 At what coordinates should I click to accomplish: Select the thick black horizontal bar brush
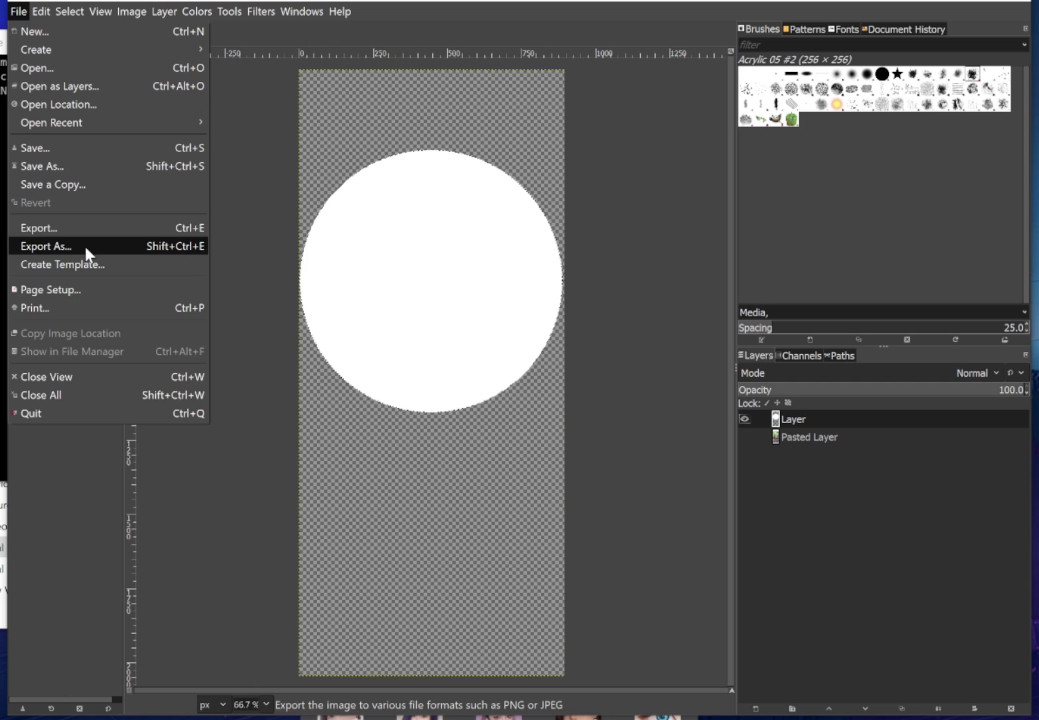pyautogui.click(x=791, y=74)
